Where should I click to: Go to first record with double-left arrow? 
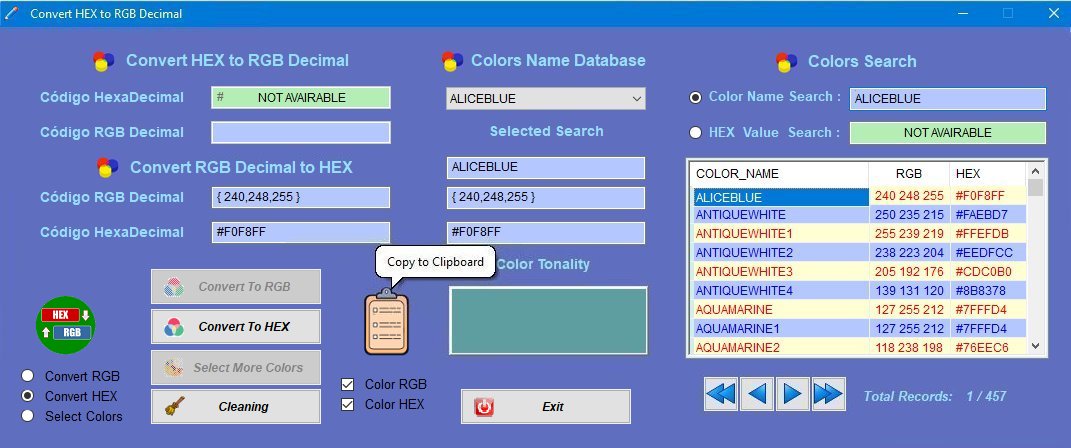(720, 394)
